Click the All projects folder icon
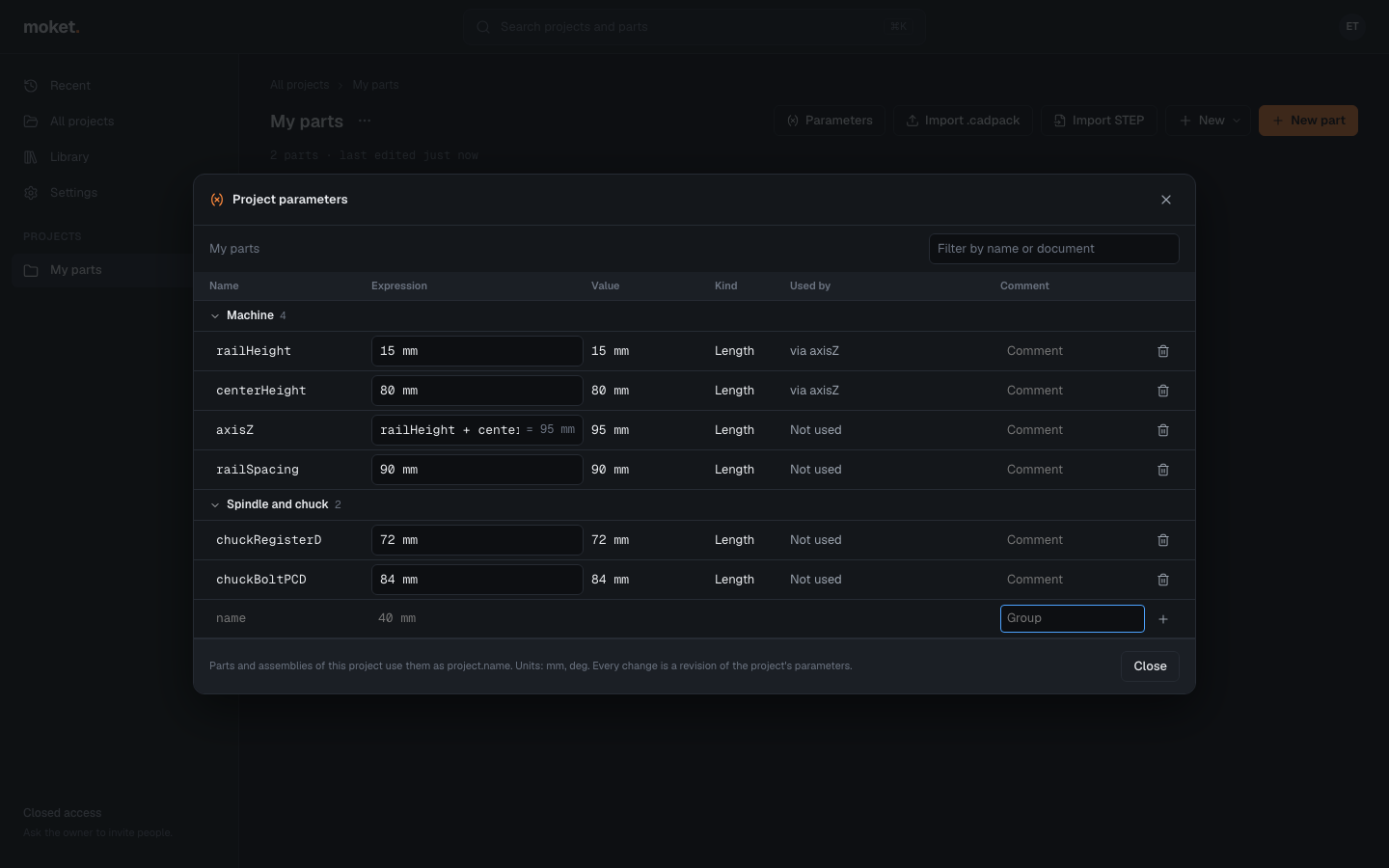1389x868 pixels. (31, 122)
